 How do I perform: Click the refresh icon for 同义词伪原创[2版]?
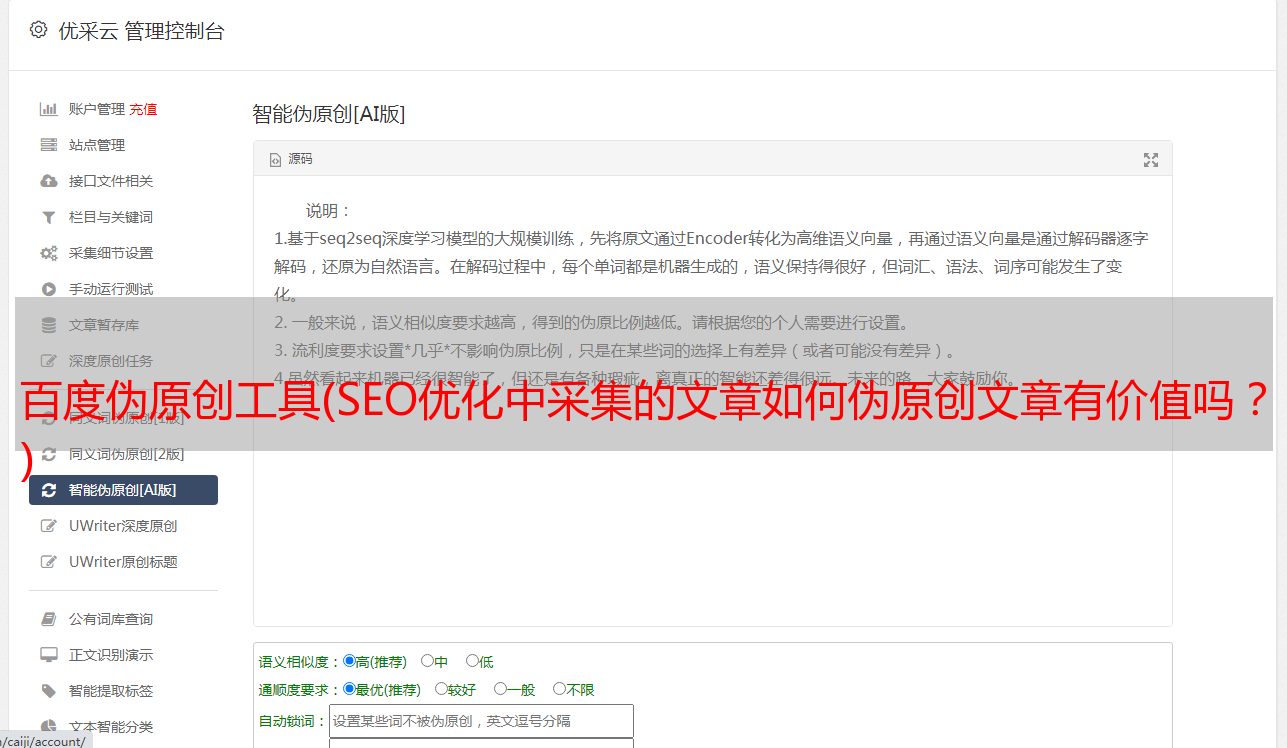tap(48, 454)
